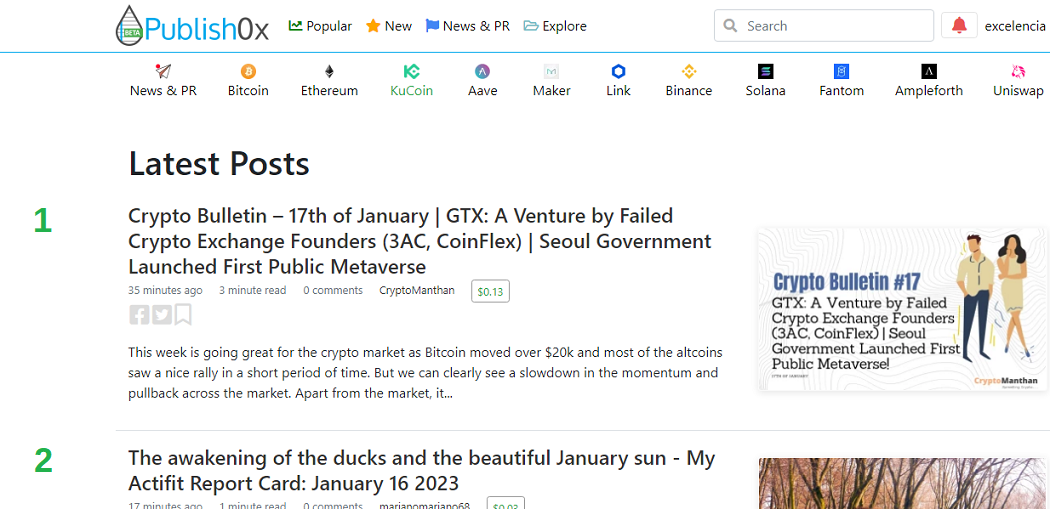This screenshot has width=1050, height=509.
Task: Open the Popular posts section
Action: [x=320, y=26]
